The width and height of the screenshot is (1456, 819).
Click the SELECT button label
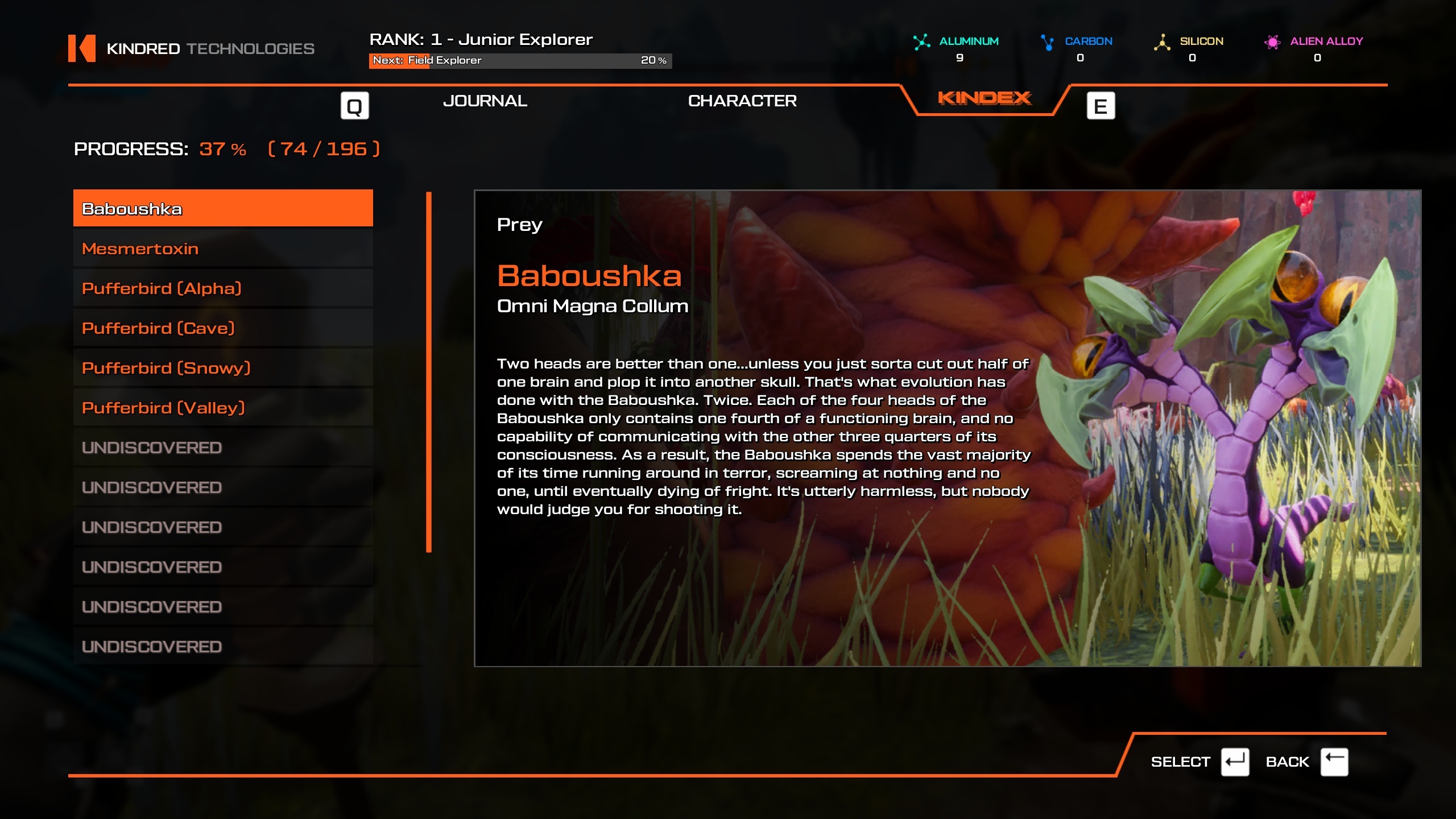pyautogui.click(x=1180, y=762)
